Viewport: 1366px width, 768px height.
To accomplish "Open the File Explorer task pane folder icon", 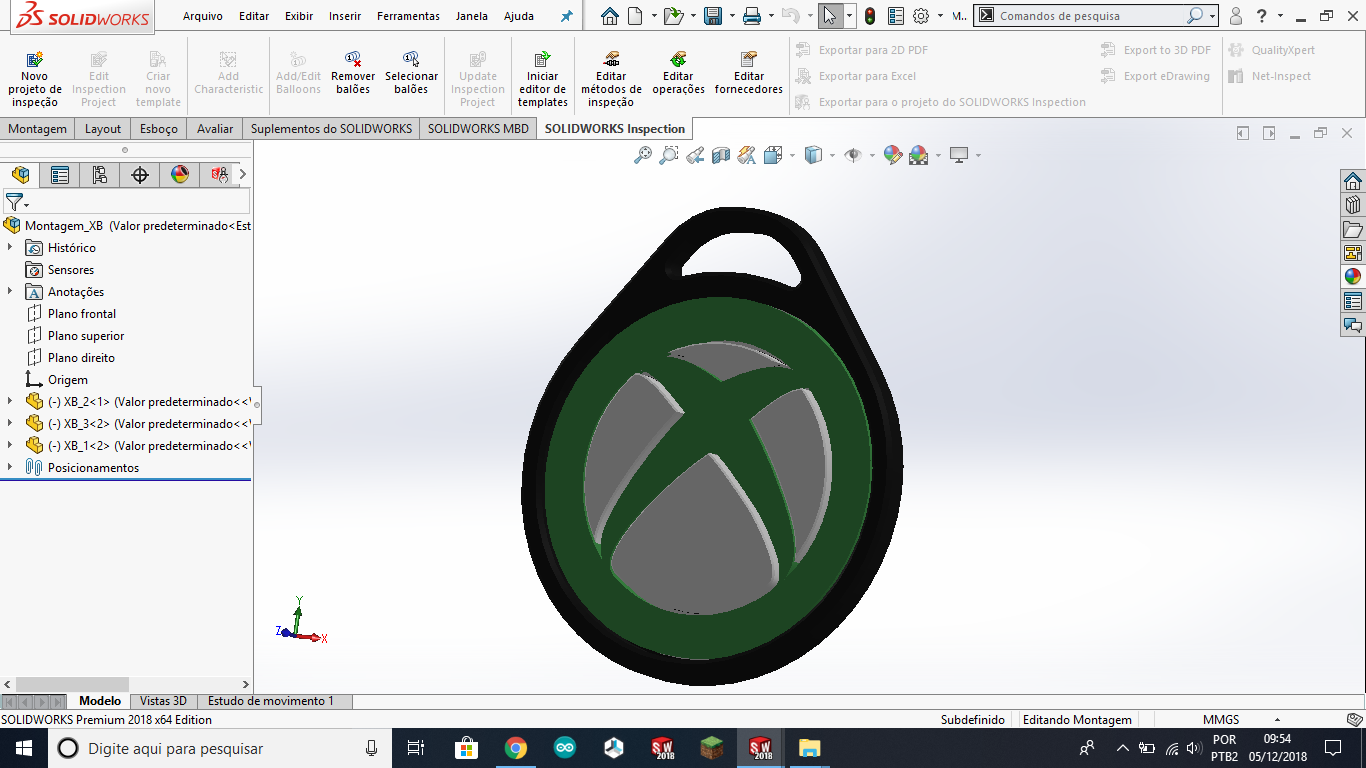I will click(x=1353, y=229).
